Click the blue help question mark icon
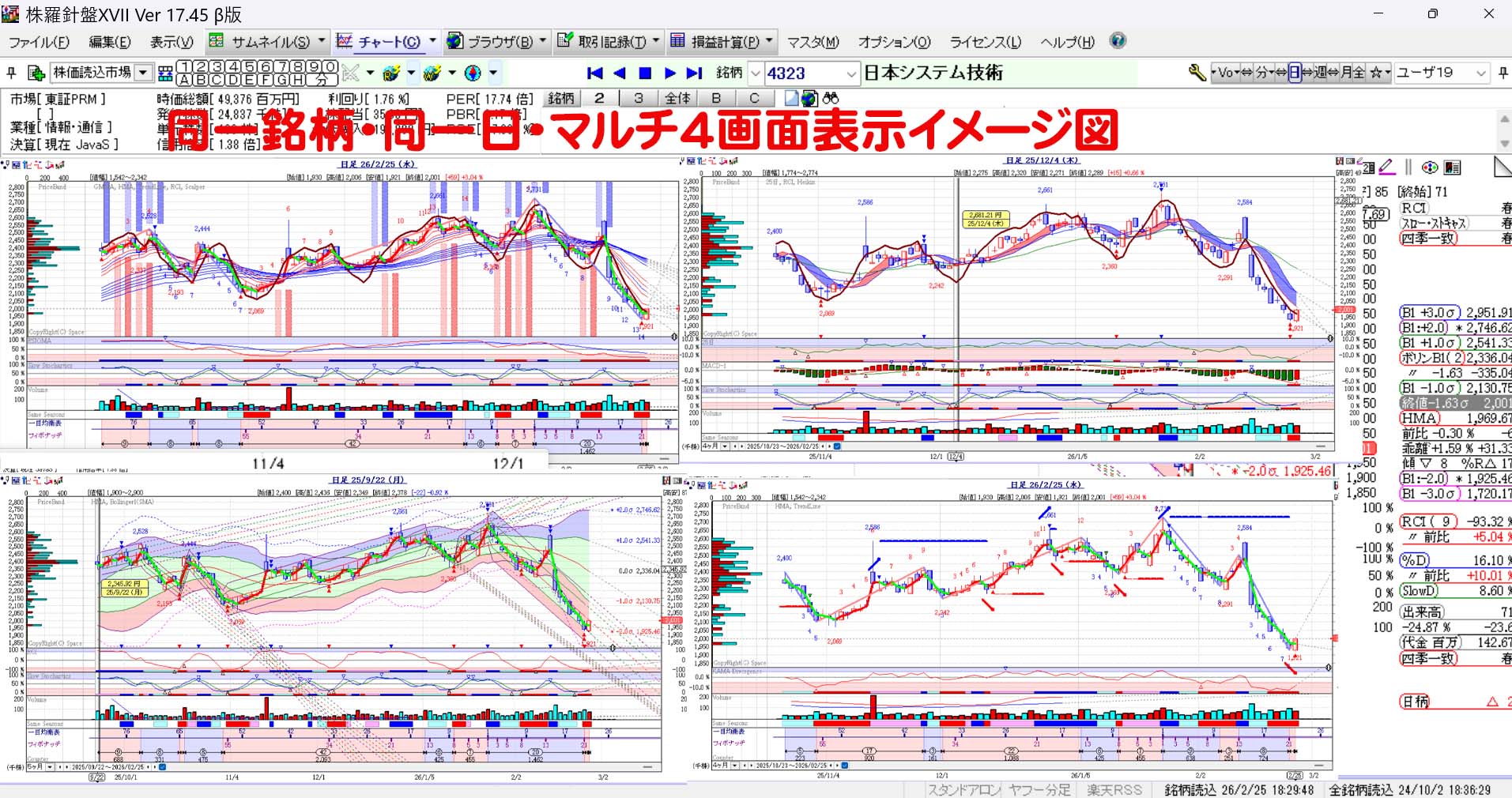The image size is (1512, 798). (1118, 41)
